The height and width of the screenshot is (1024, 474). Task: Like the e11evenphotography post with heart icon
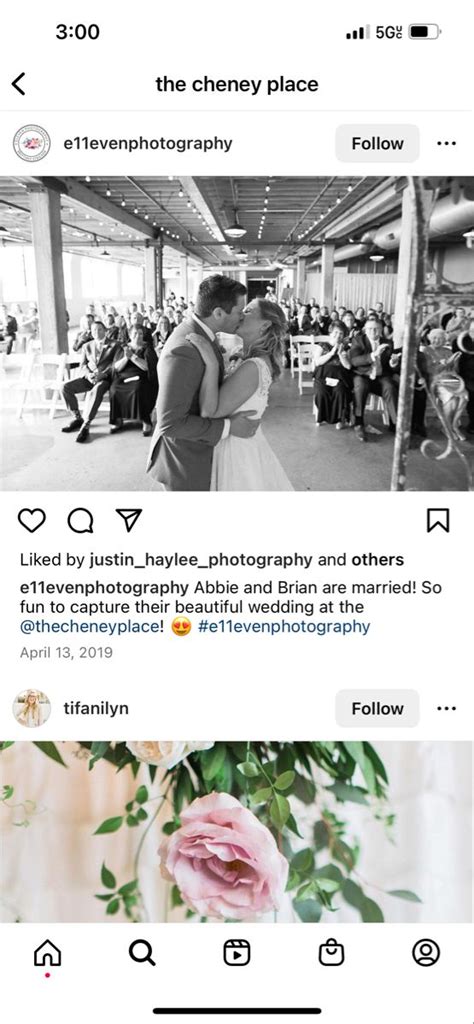(31, 520)
